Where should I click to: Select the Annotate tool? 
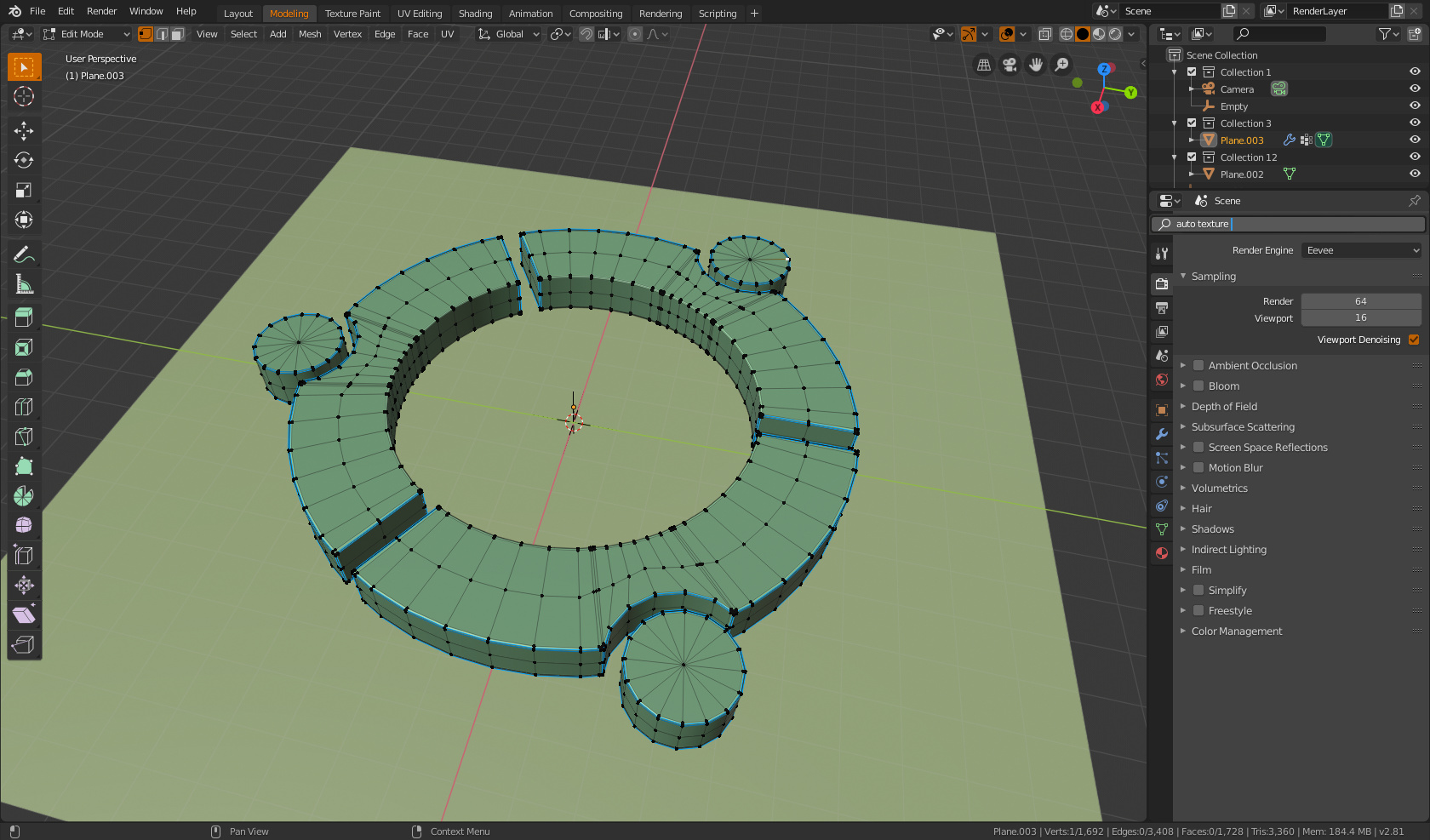pos(24,254)
